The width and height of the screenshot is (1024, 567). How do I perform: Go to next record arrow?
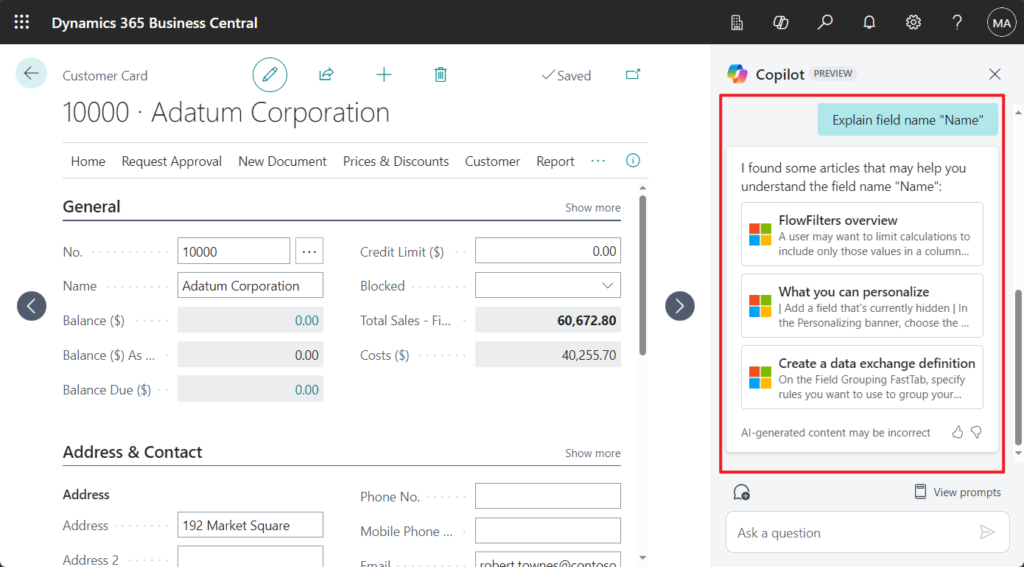click(x=680, y=306)
